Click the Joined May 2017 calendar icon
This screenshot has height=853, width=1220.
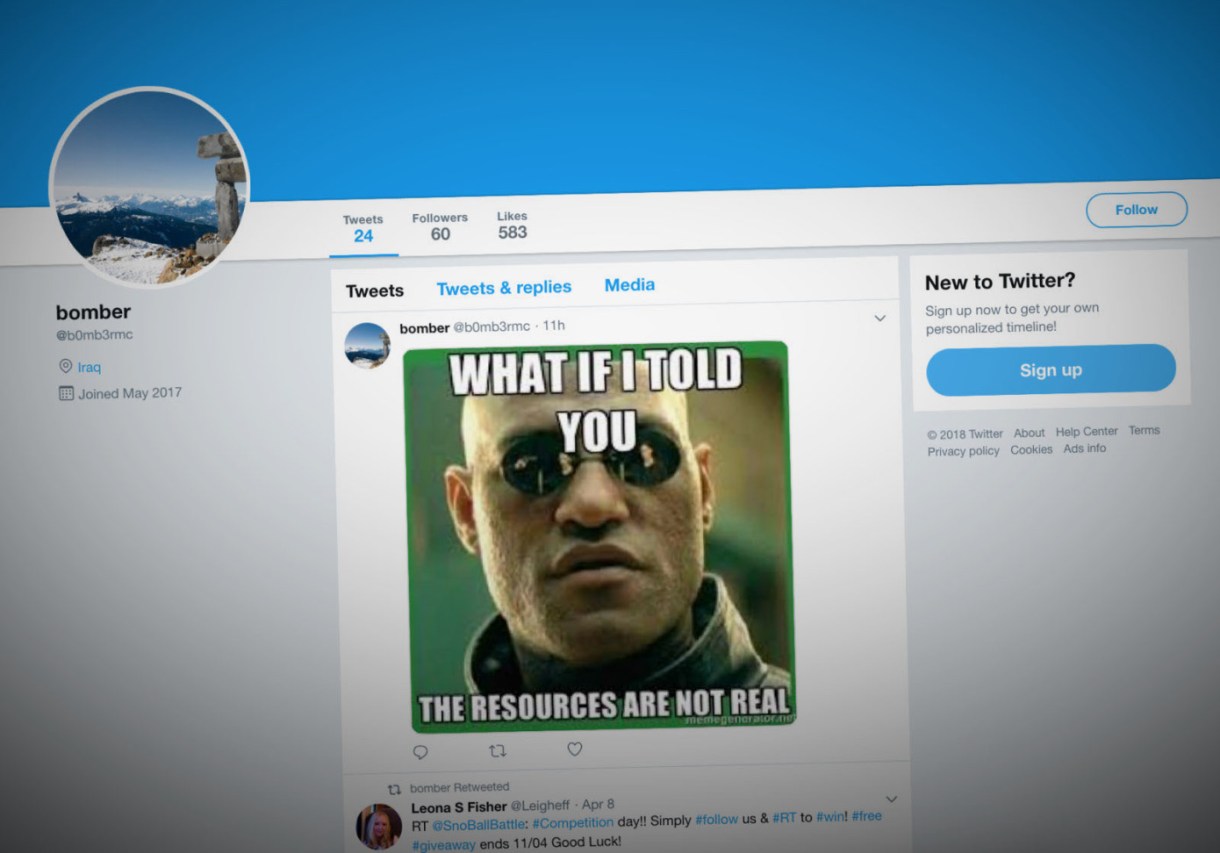click(66, 394)
